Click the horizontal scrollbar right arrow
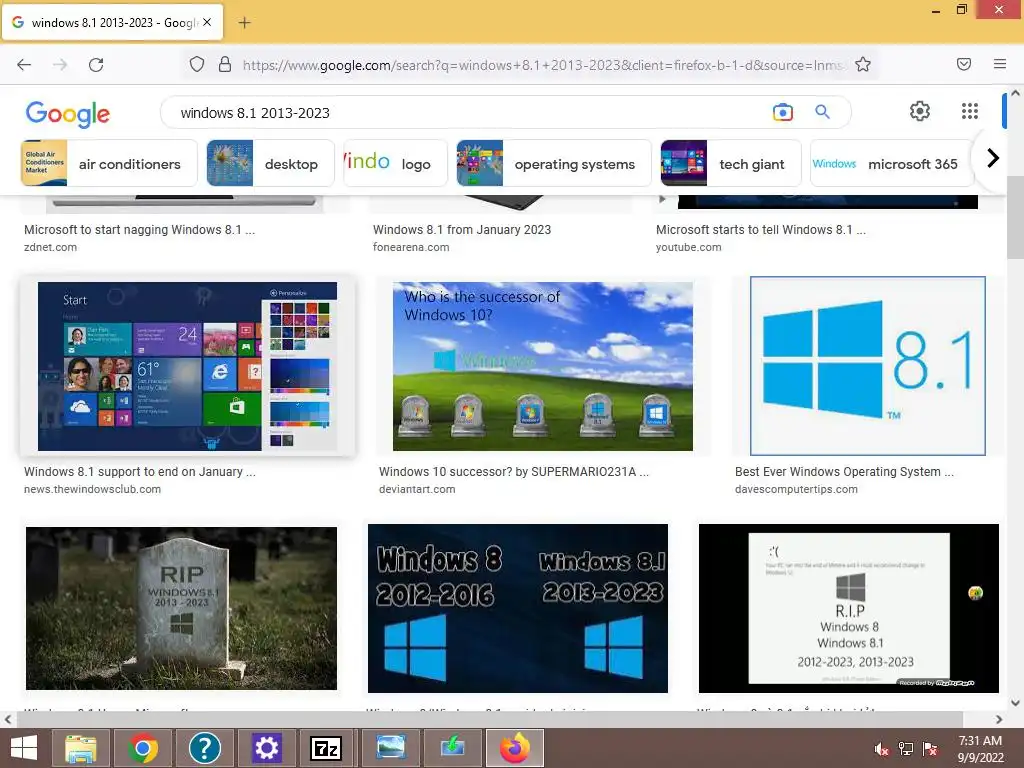Viewport: 1024px width, 768px height. (999, 719)
